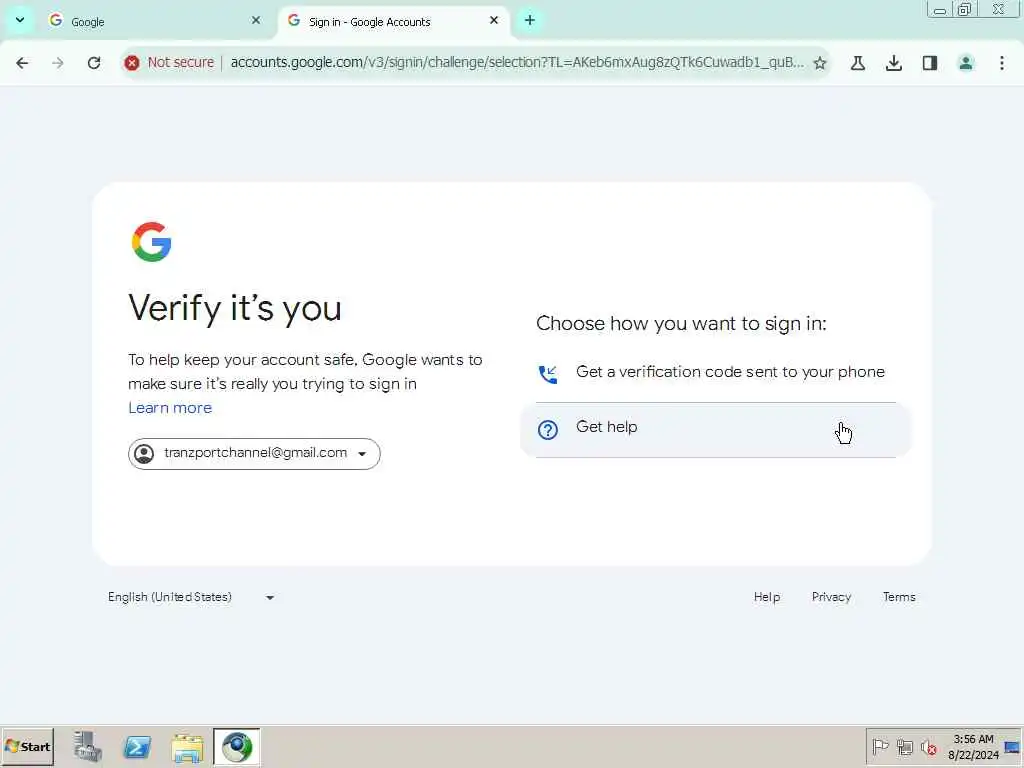Click the muted volume tray icon
The width and height of the screenshot is (1024, 768).
point(928,747)
